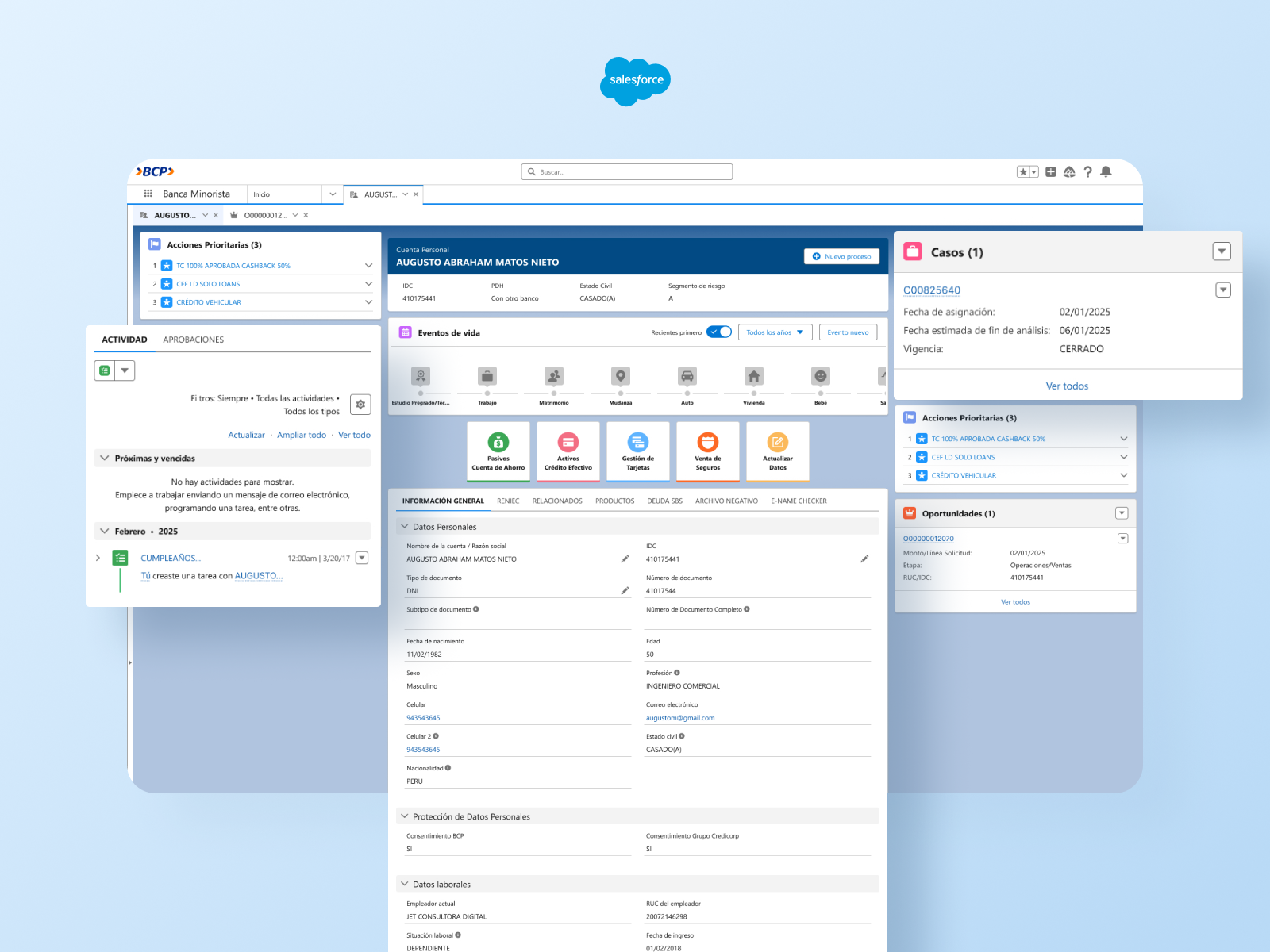Switch to the RENIEC tab
Viewport: 1270px width, 952px height.
click(508, 501)
